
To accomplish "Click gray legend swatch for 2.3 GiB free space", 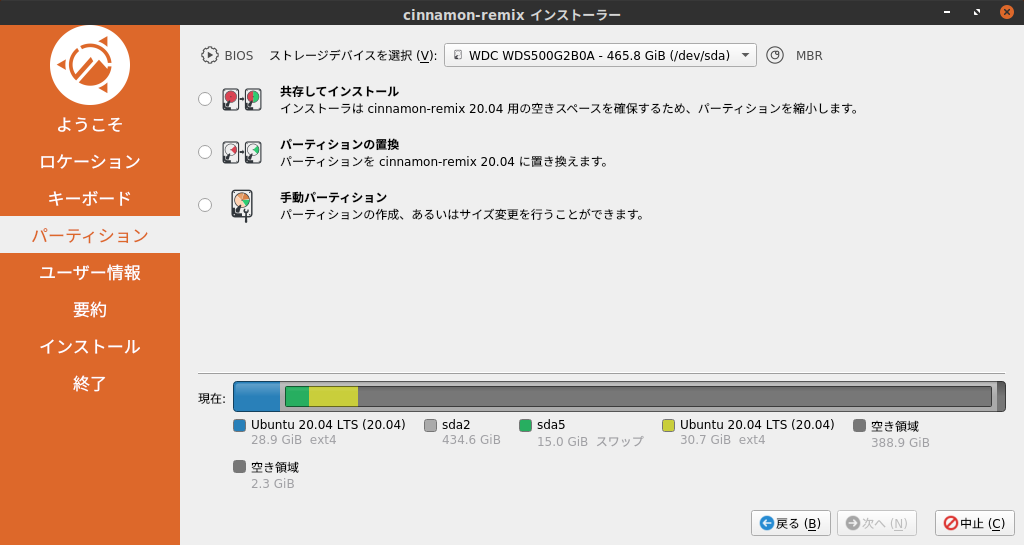I will [x=239, y=467].
